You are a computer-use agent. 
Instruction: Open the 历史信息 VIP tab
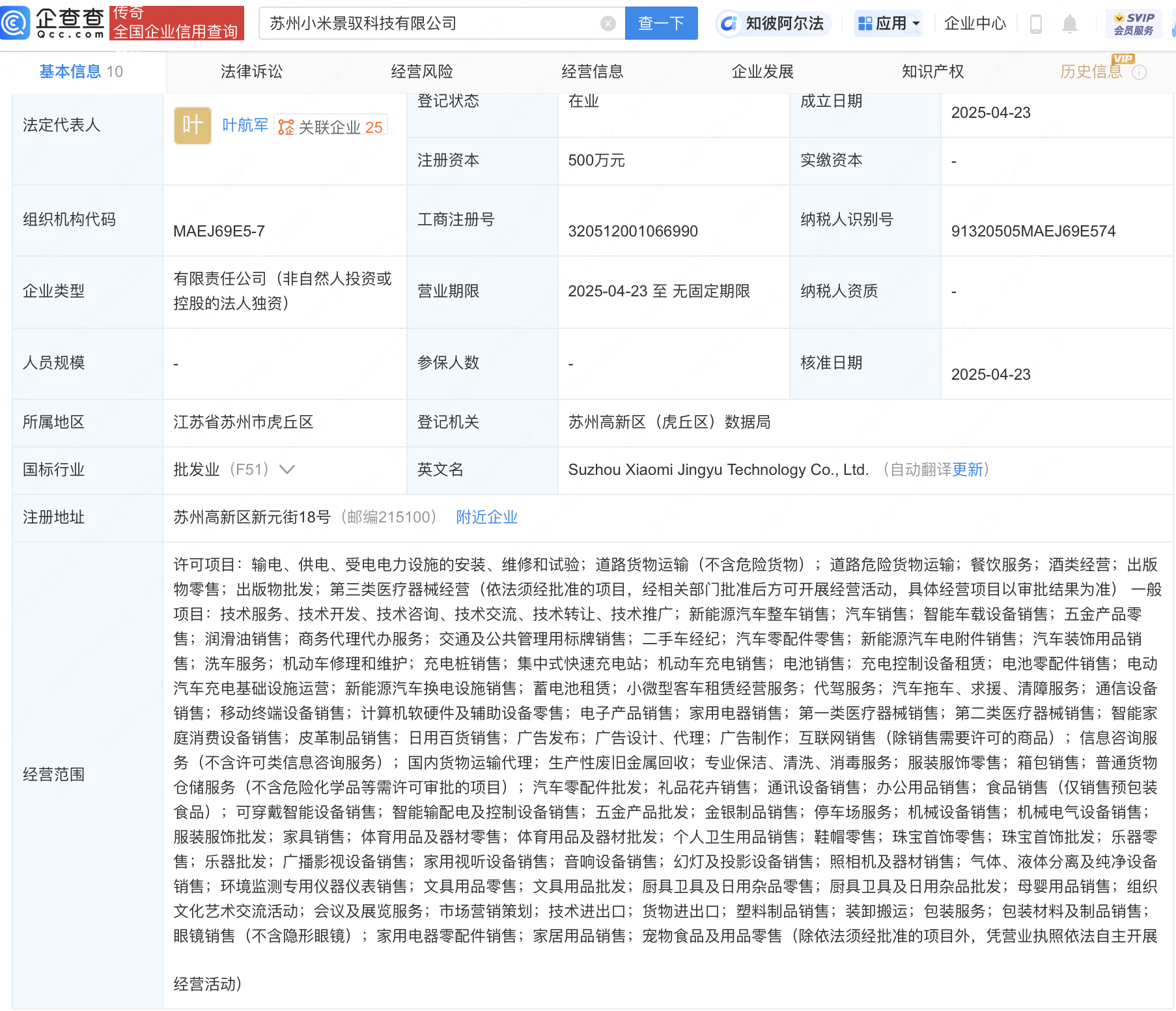click(1091, 72)
